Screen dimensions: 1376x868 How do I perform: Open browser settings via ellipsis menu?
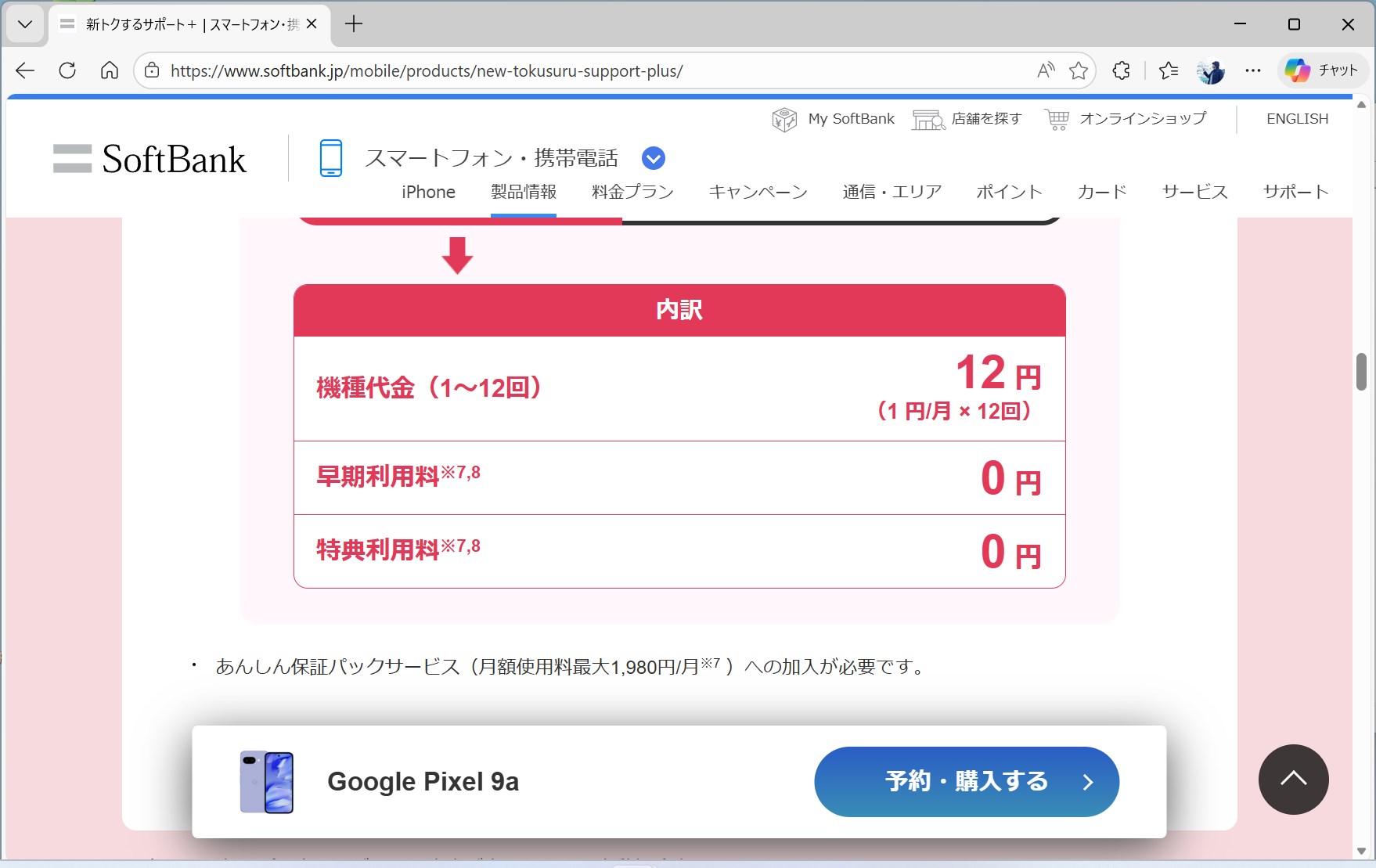[x=1252, y=70]
